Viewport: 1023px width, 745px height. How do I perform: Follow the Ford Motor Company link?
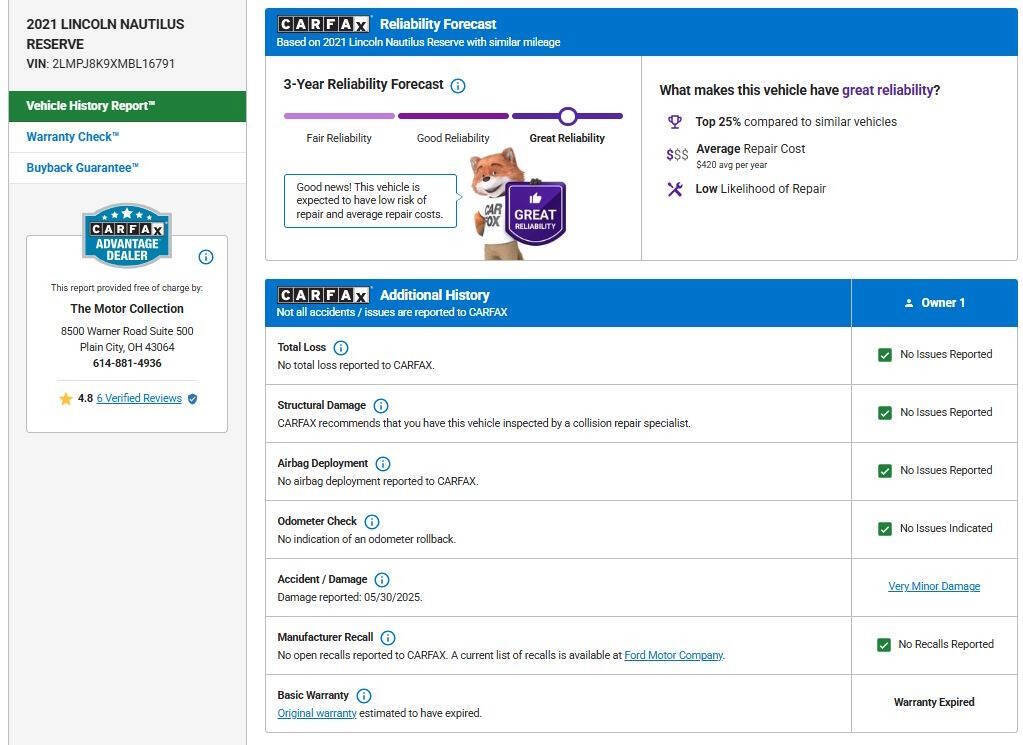(x=674, y=656)
